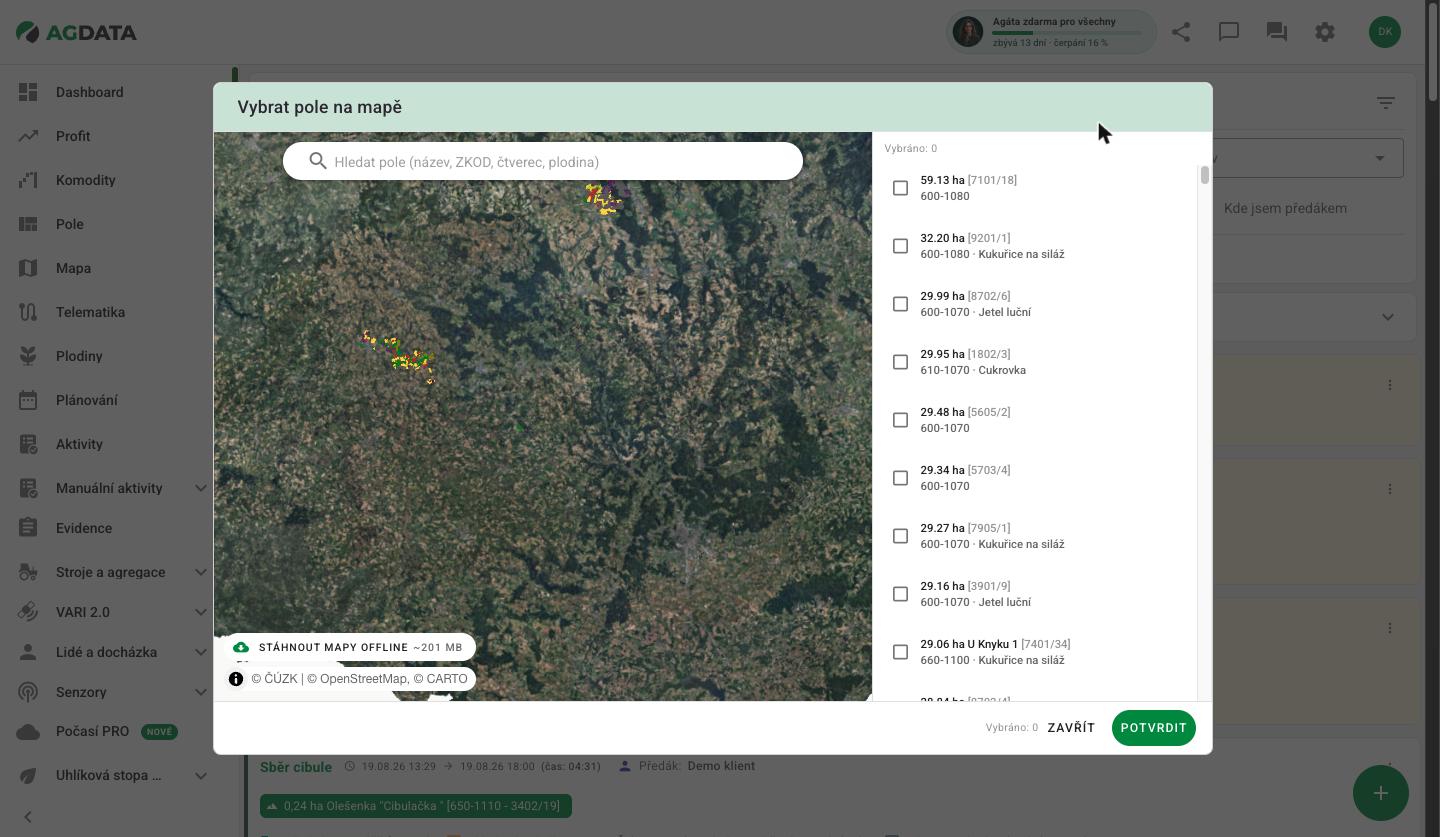1440x837 pixels.
Task: Click the share icon in header
Action: click(x=1181, y=32)
